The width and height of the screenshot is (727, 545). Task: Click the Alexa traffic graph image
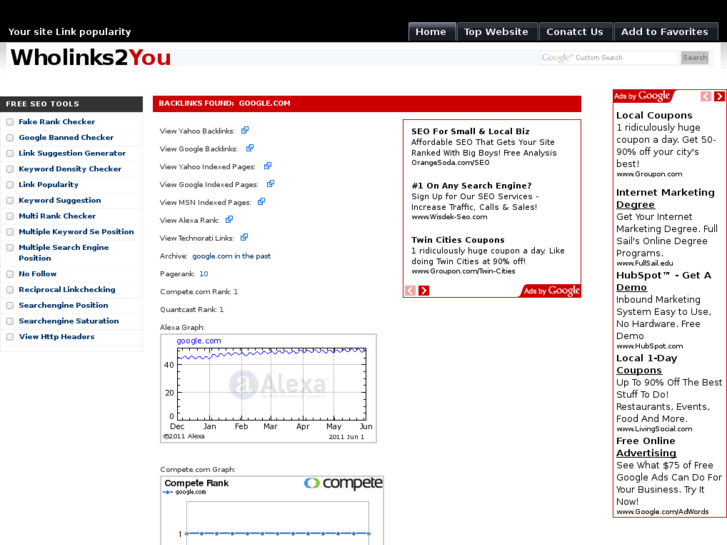268,388
